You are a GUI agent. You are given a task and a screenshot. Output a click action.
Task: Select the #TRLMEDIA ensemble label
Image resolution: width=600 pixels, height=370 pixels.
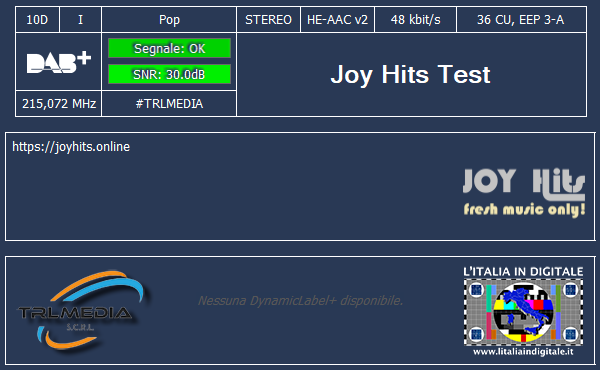[x=169, y=104]
